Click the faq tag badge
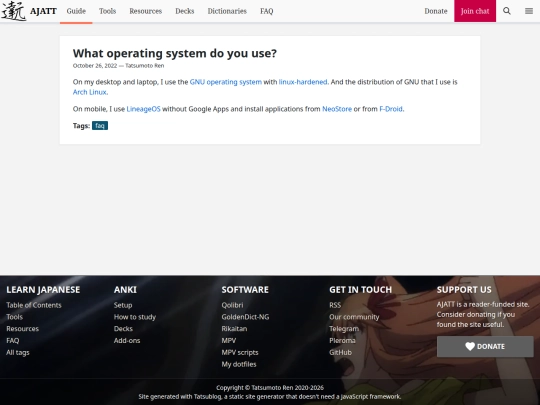Viewport: 540px width, 405px height. click(x=100, y=126)
